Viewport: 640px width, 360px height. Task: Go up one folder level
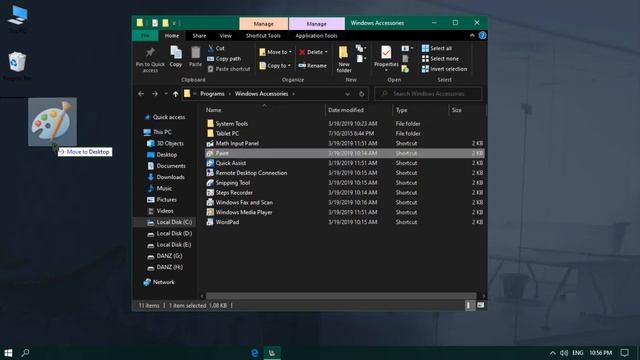pyautogui.click(x=176, y=94)
